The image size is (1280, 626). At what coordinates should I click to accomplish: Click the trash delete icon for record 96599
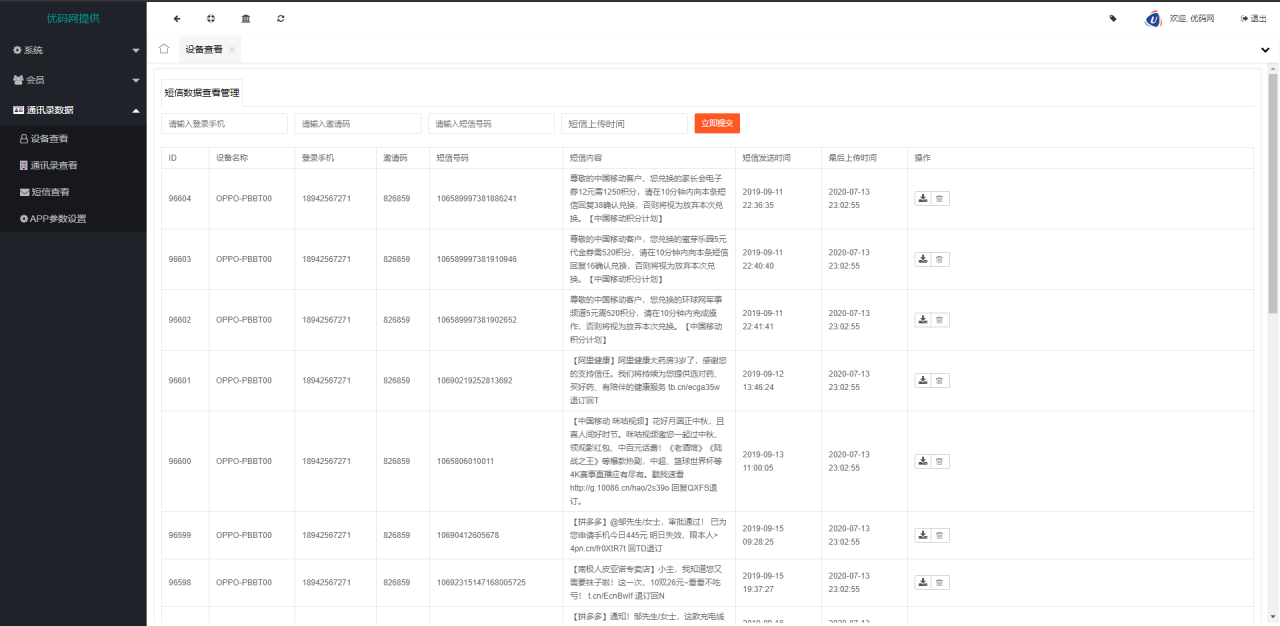point(940,534)
